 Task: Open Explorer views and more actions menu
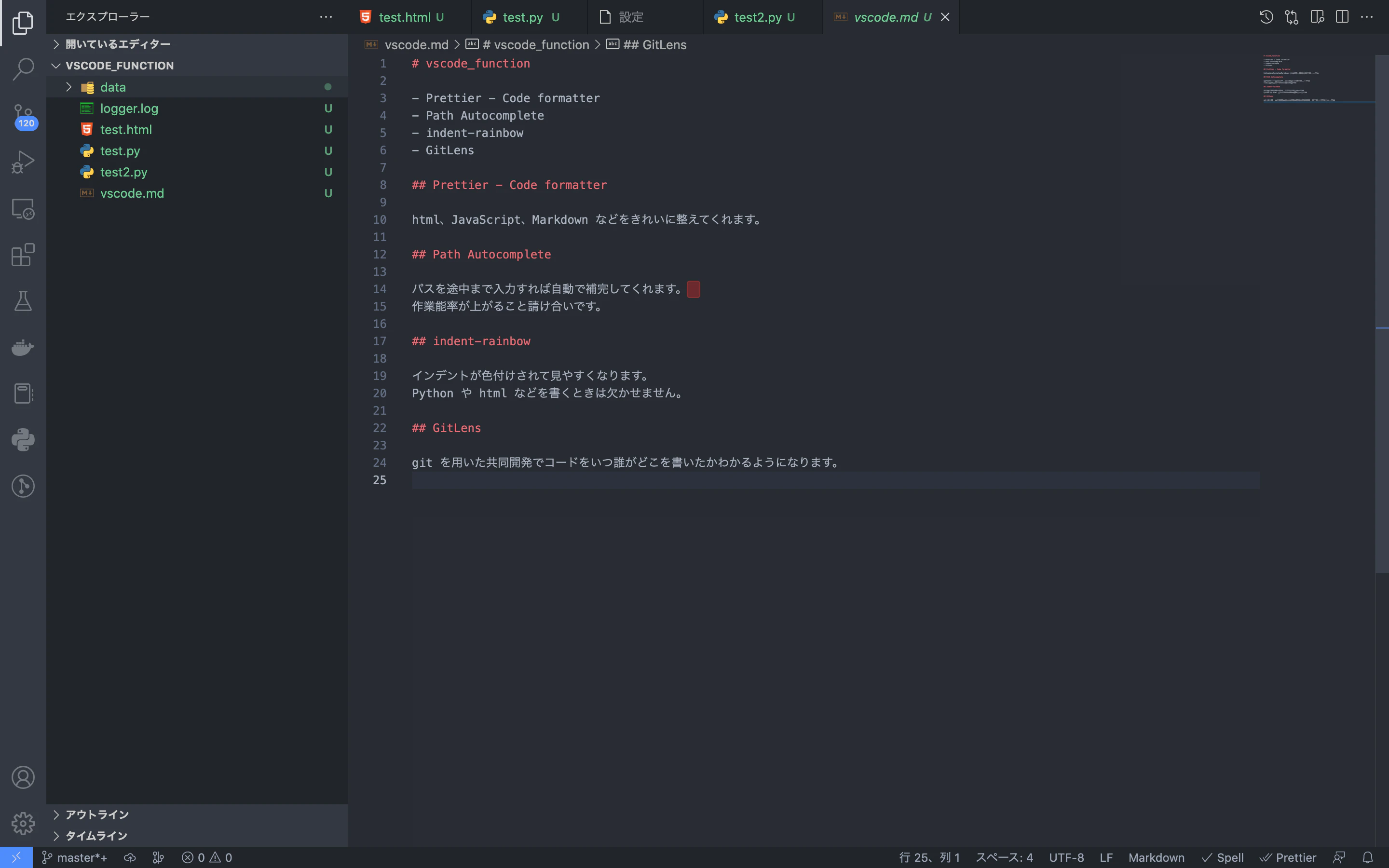(326, 17)
